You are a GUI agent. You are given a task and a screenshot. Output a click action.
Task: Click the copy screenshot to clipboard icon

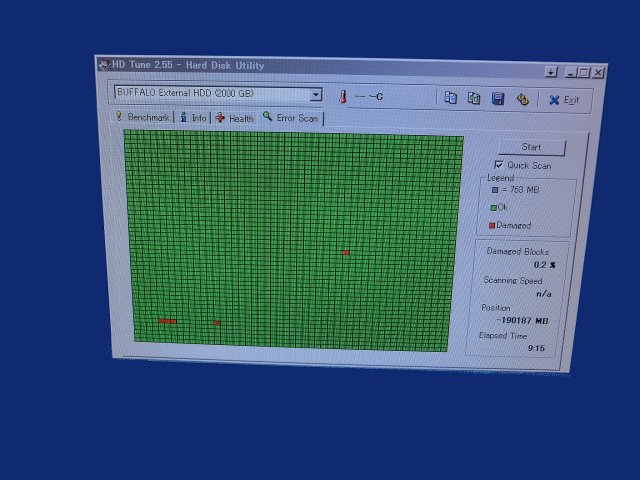tap(474, 98)
